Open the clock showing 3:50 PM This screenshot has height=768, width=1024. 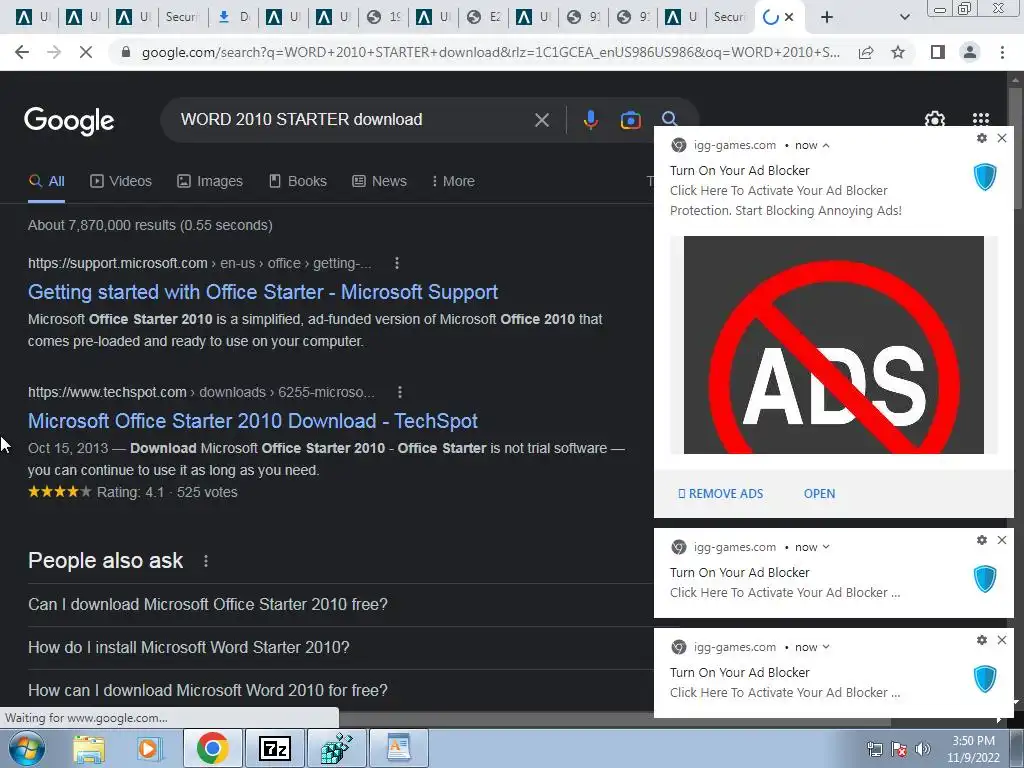point(973,749)
